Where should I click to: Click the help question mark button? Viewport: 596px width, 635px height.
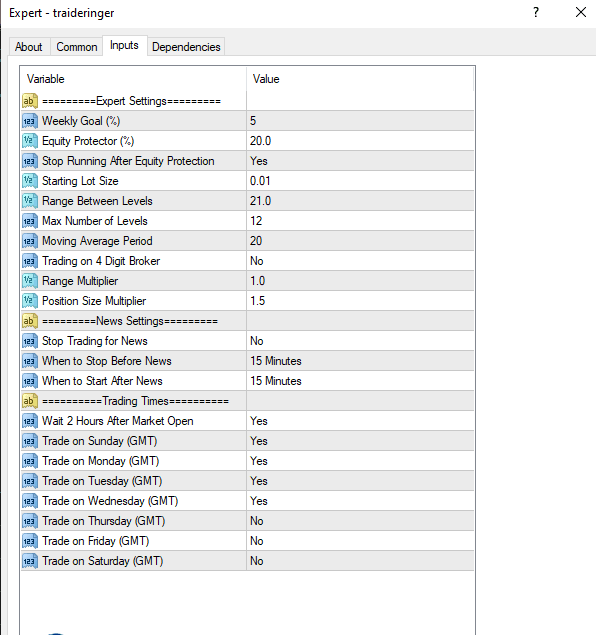point(536,13)
